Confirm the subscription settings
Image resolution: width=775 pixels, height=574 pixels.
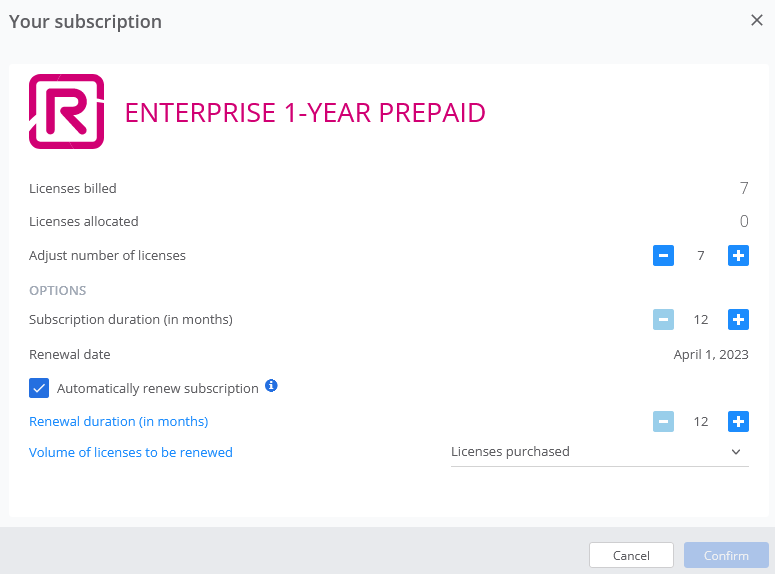(x=726, y=555)
